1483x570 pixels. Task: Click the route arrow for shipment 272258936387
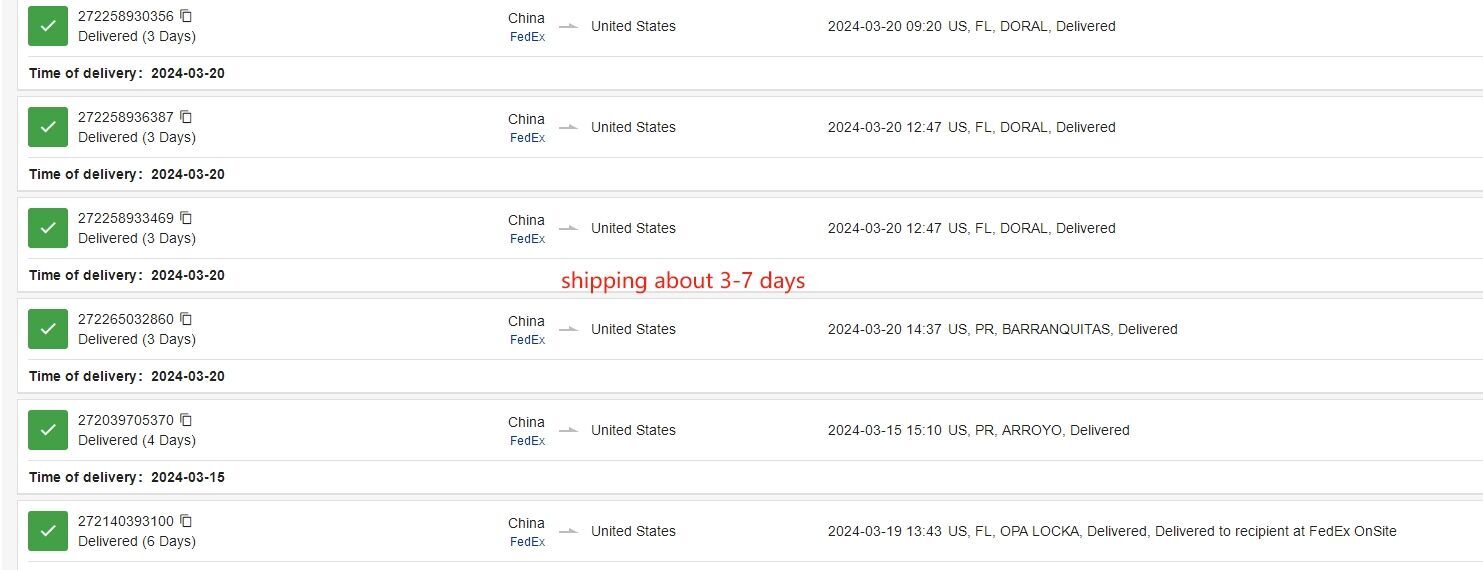point(568,127)
